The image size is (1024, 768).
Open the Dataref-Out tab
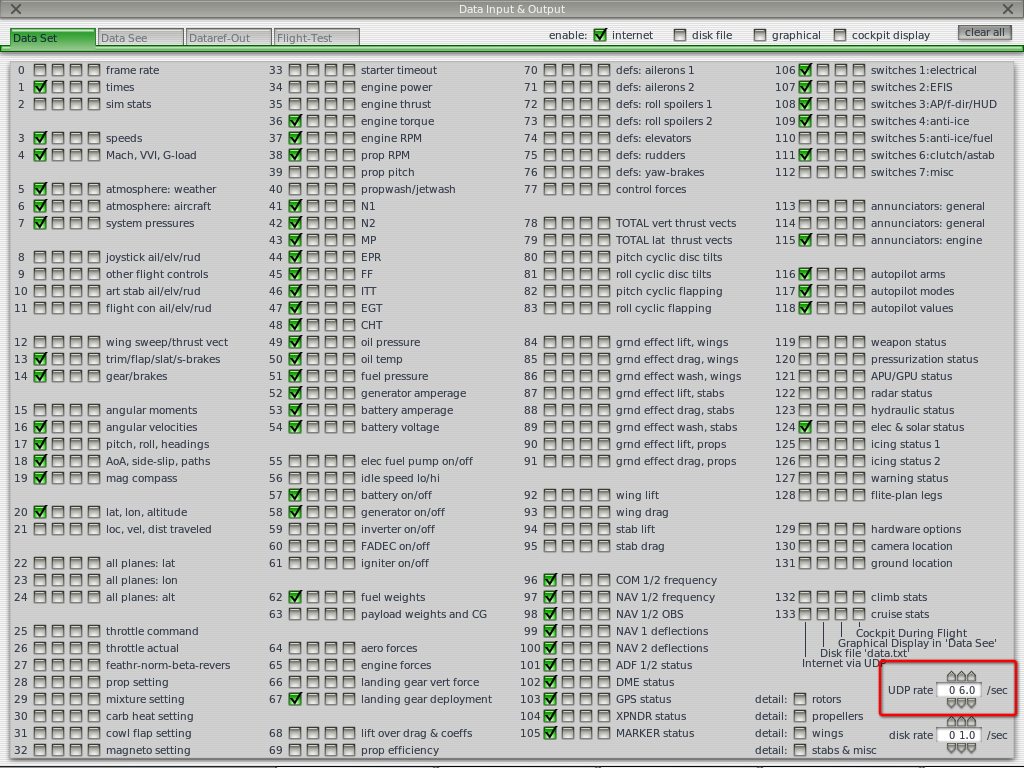(x=229, y=38)
